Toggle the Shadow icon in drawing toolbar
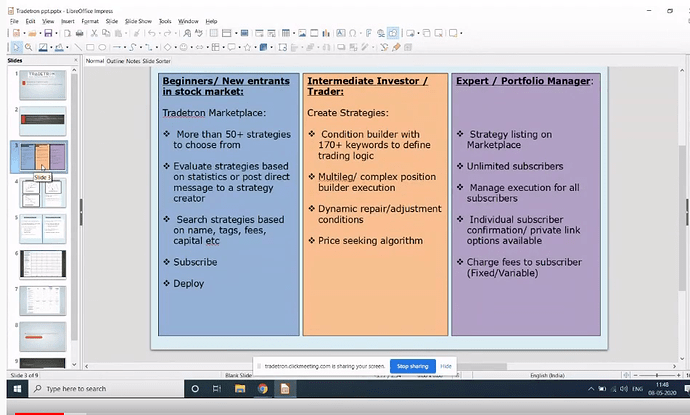690x415 pixels. (x=341, y=47)
